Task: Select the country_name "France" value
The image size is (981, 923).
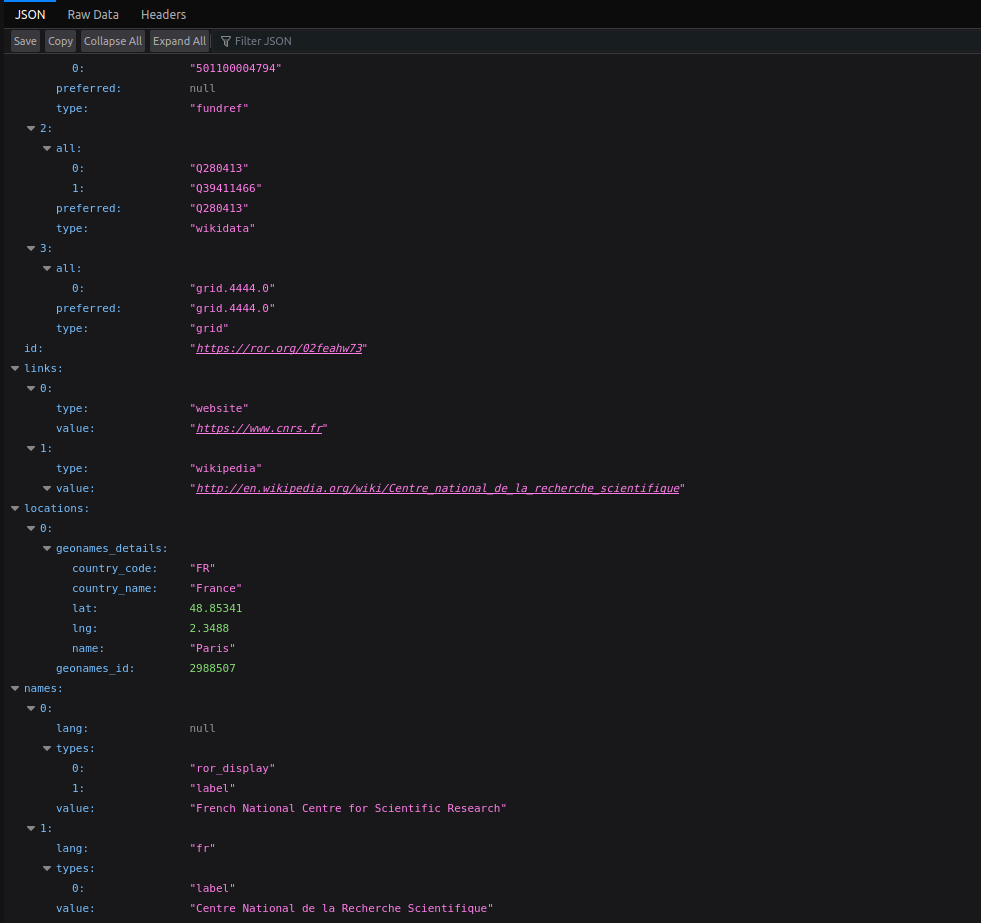Action: (x=216, y=588)
